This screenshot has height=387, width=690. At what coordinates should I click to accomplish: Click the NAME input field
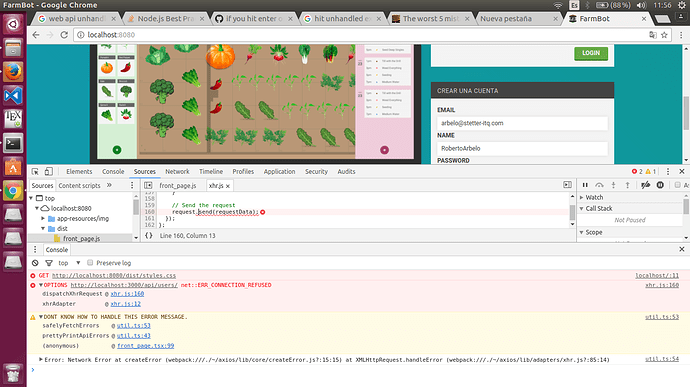click(522, 148)
